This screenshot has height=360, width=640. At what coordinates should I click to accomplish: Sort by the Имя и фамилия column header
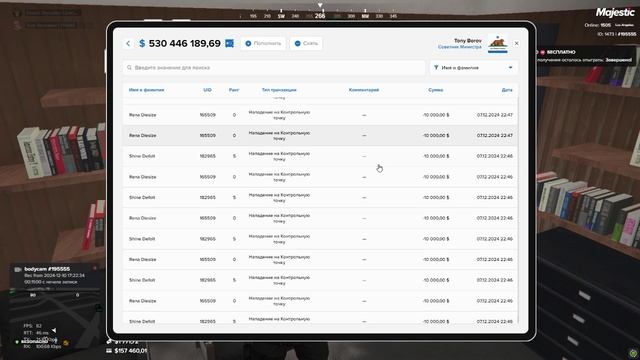pos(147,90)
